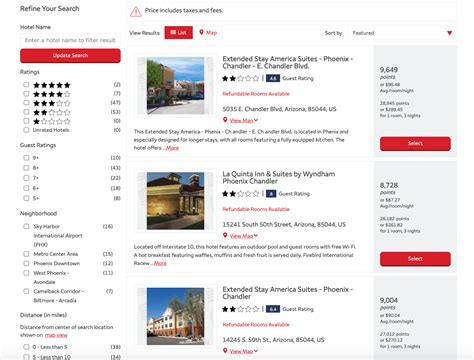Toggle the Unrated Hotels checkbox
The image size is (474, 360).
pyautogui.click(x=26, y=130)
